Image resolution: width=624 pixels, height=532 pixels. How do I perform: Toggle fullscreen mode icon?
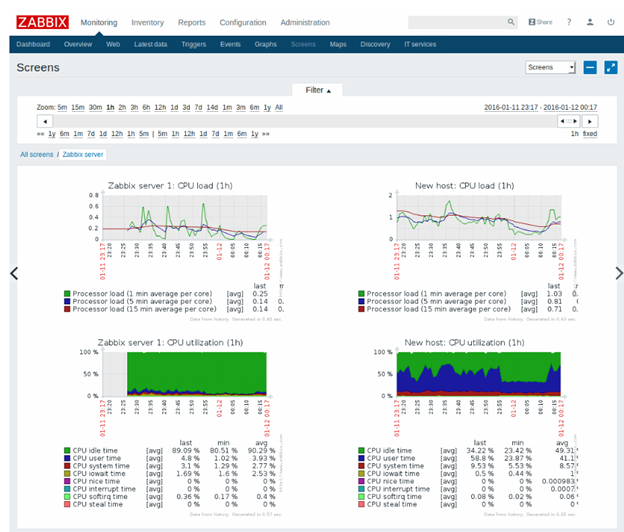[610, 67]
